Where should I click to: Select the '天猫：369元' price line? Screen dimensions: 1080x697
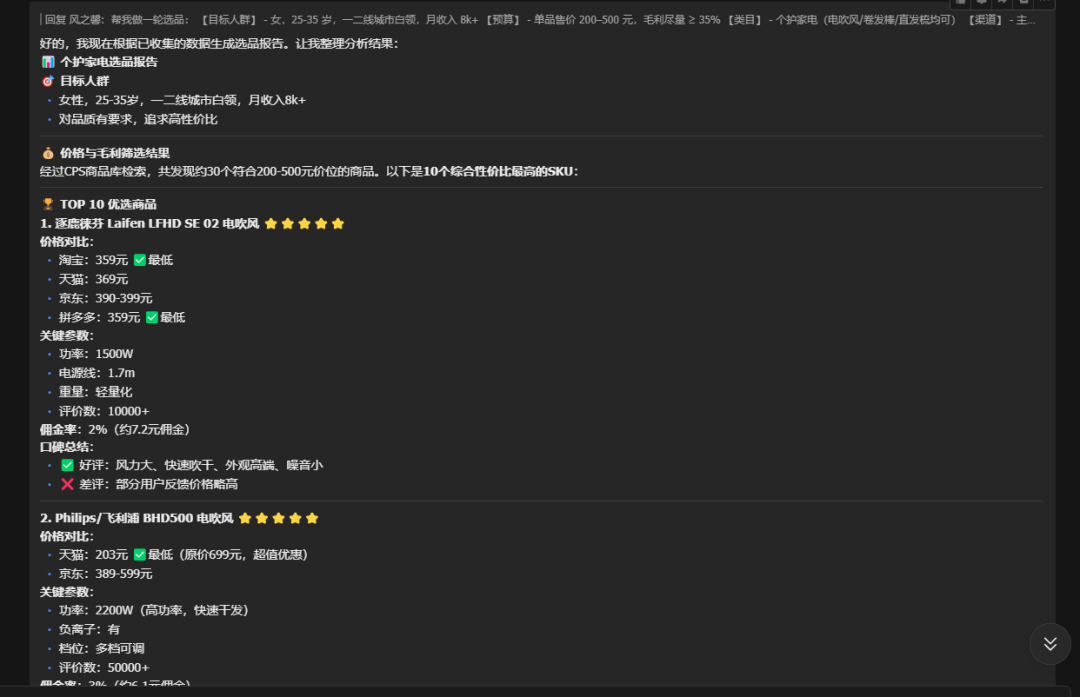[93, 279]
